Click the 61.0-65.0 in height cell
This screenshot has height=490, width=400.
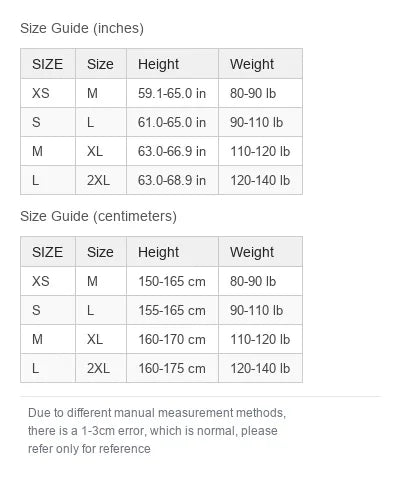[x=172, y=122]
